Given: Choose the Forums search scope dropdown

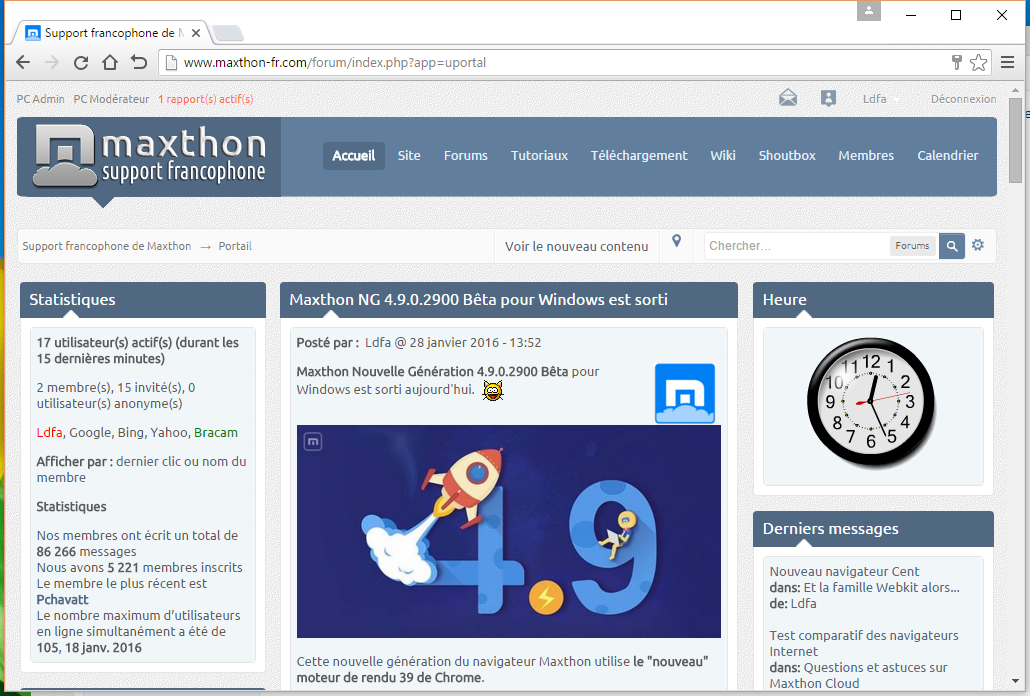Looking at the screenshot, I should 912,246.
